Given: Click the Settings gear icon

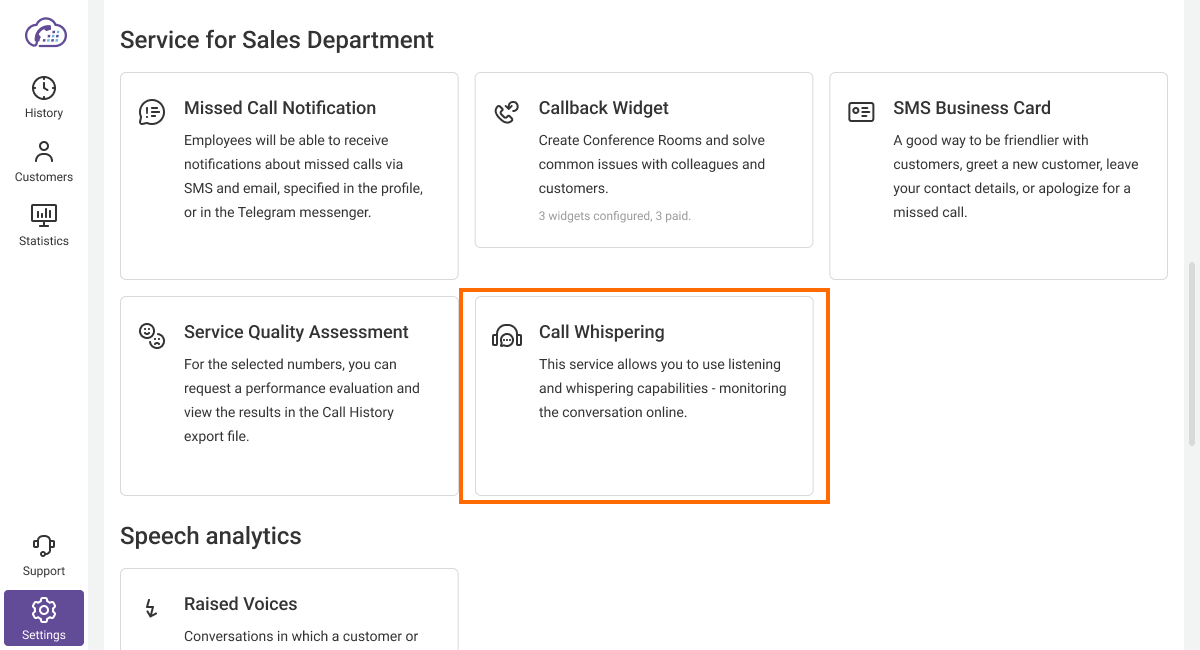Looking at the screenshot, I should (x=44, y=609).
